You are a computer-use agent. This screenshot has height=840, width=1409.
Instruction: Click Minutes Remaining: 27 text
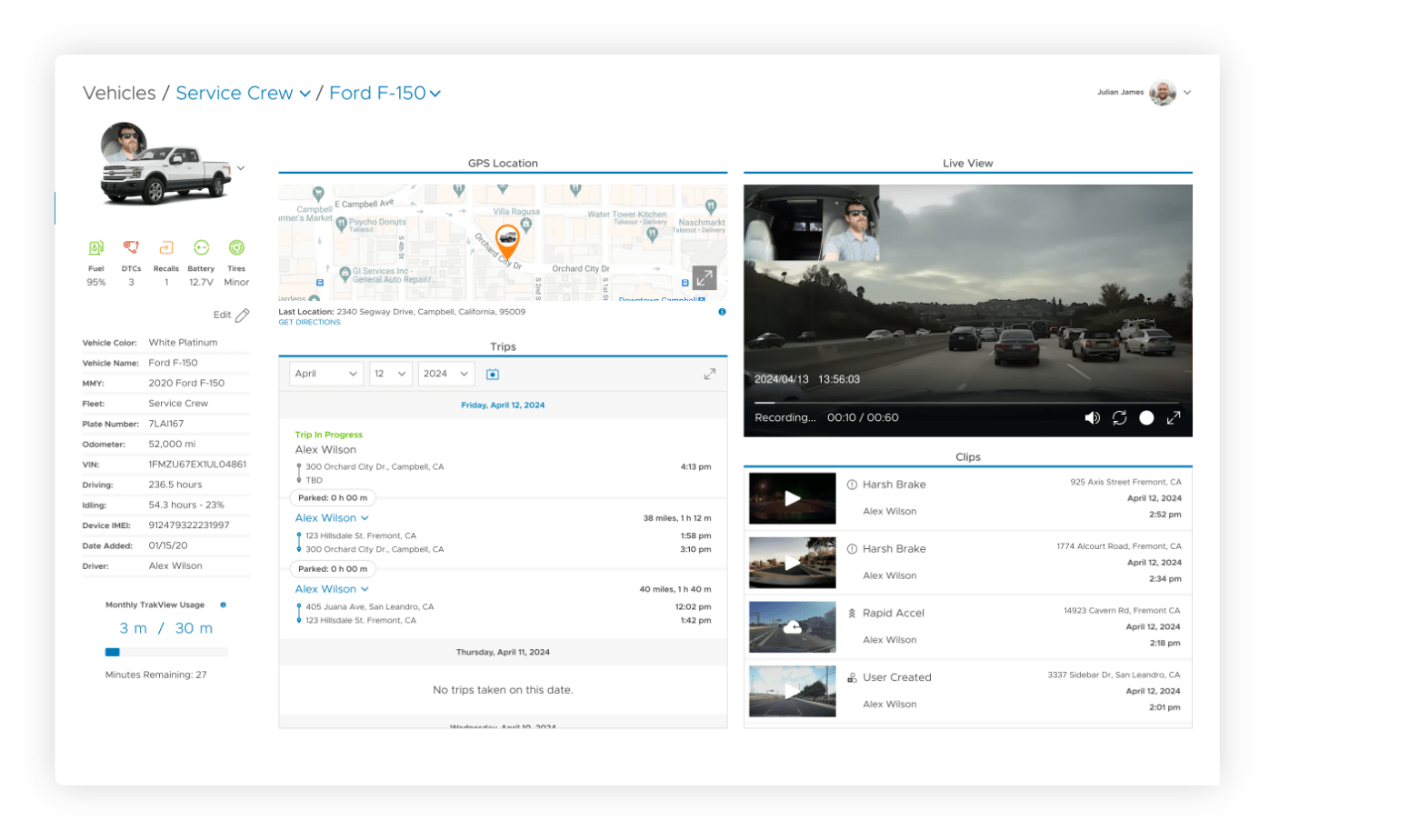point(155,675)
